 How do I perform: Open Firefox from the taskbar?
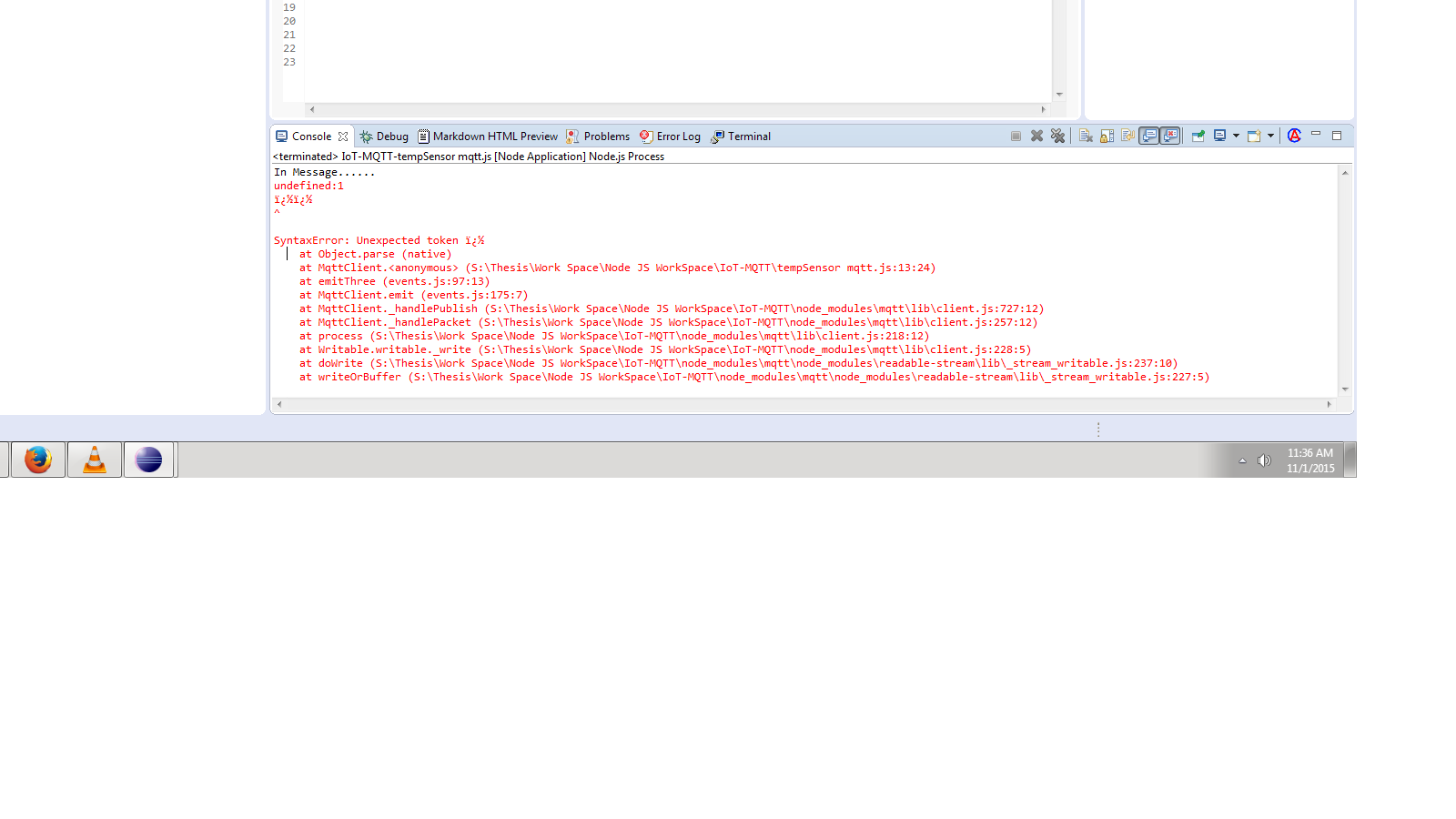[38, 460]
